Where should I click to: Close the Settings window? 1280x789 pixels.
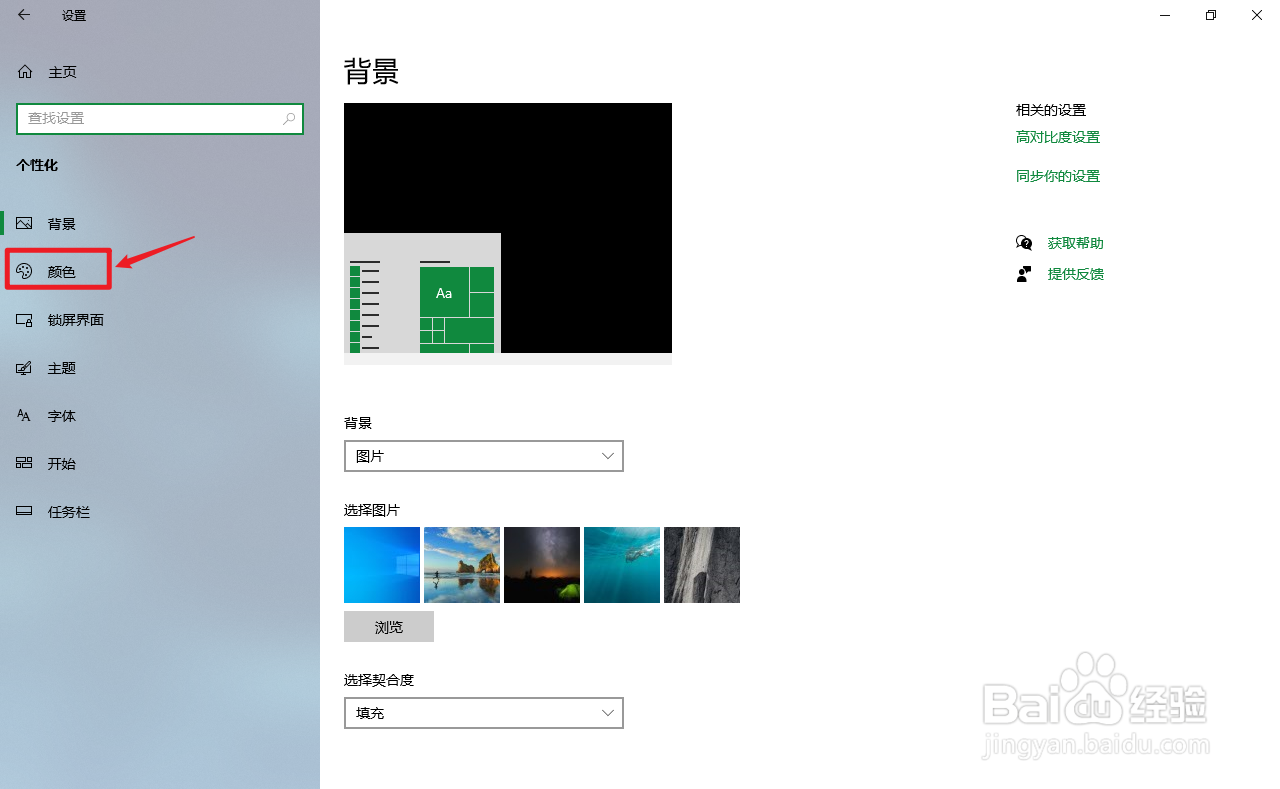tap(1257, 15)
